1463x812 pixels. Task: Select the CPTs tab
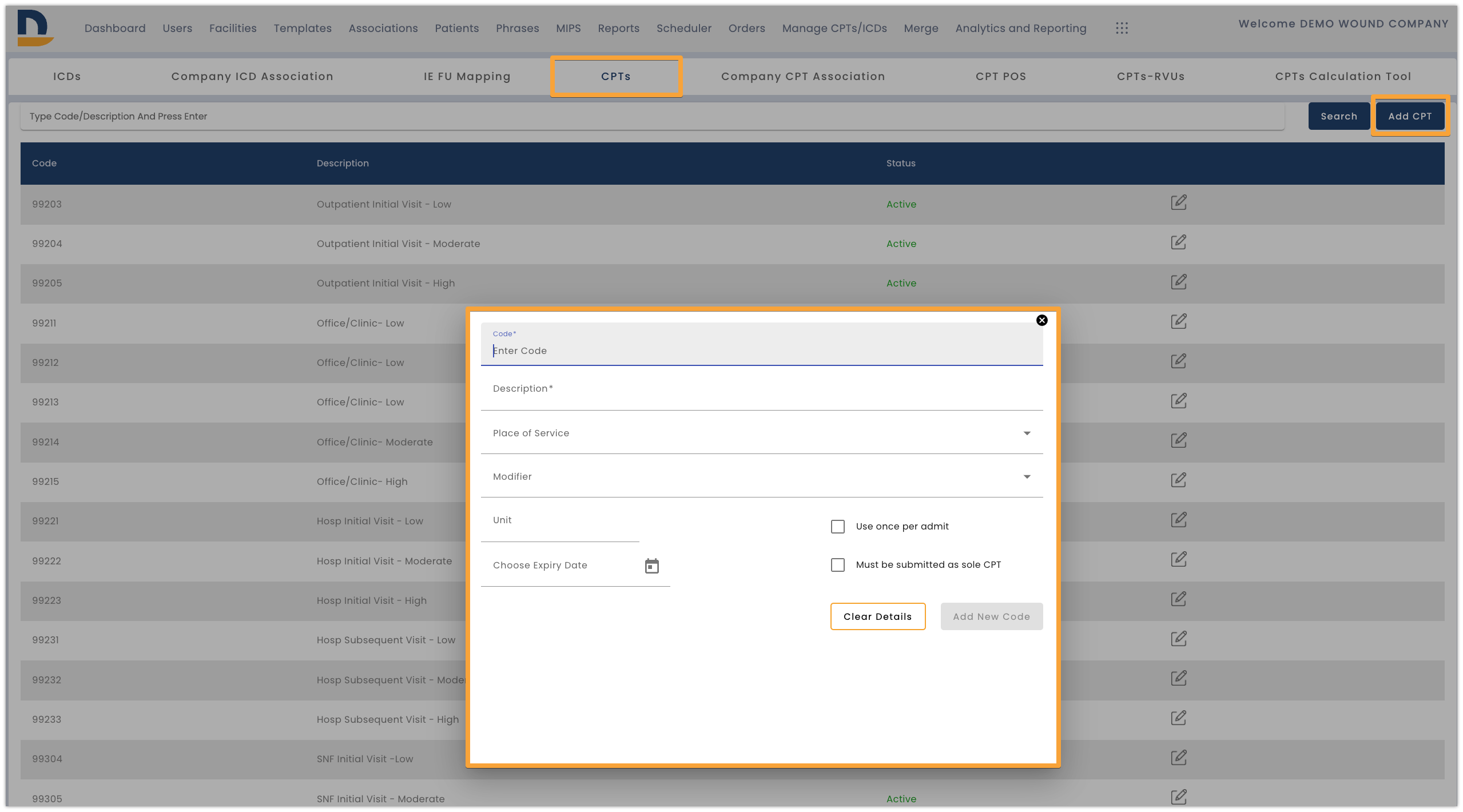point(615,77)
